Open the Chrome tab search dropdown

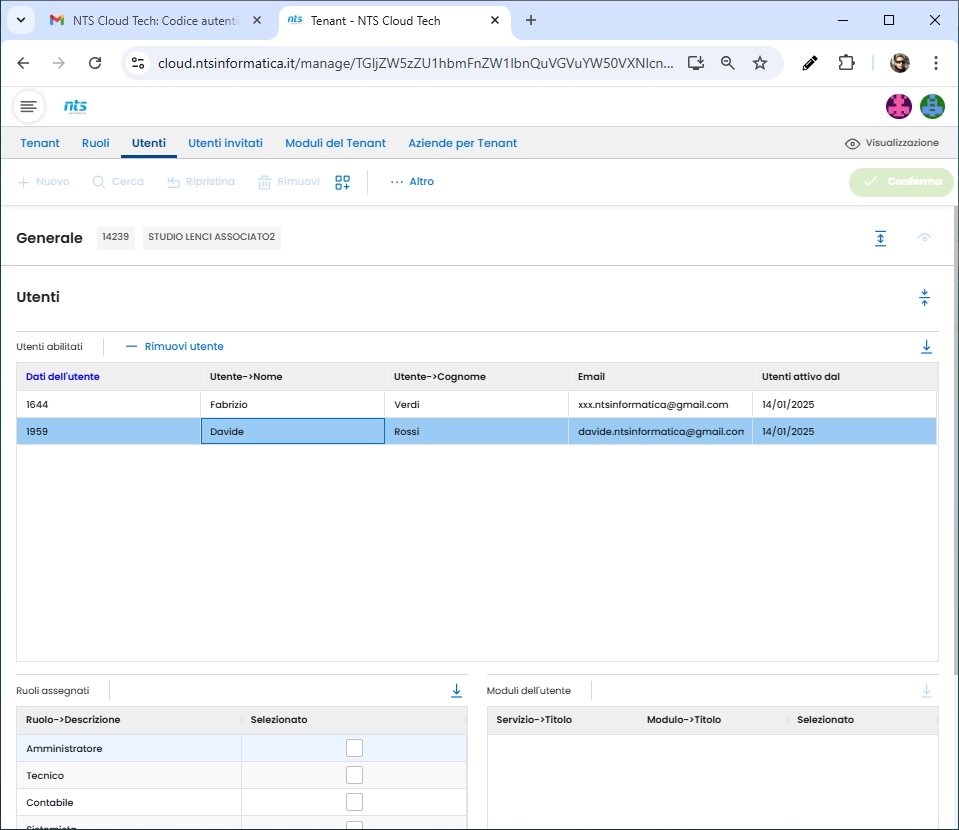(x=20, y=20)
